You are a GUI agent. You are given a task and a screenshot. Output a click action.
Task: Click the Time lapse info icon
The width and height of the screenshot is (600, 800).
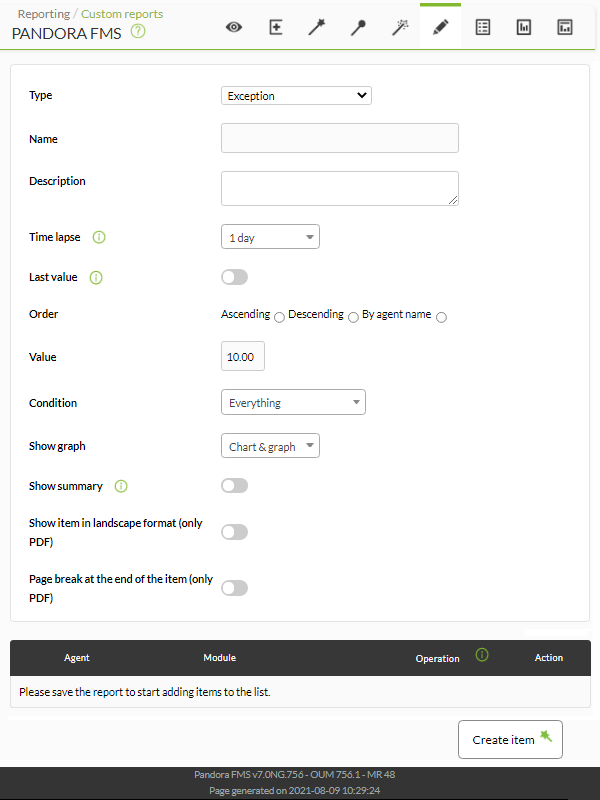(x=99, y=237)
